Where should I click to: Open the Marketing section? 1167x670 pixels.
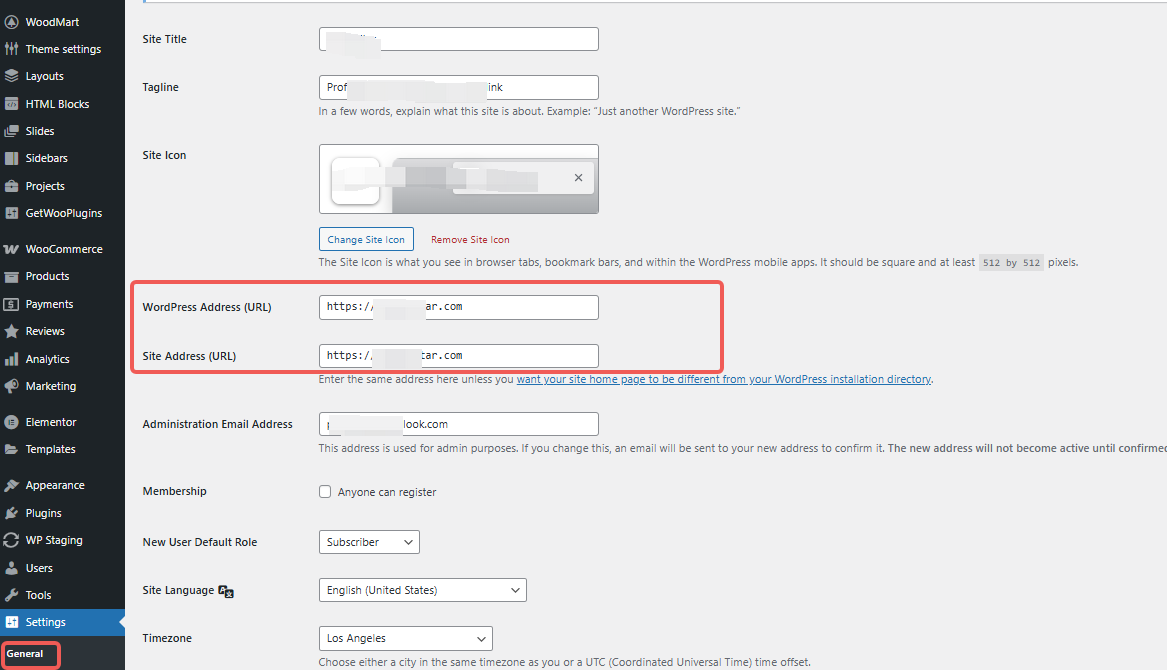(51, 385)
